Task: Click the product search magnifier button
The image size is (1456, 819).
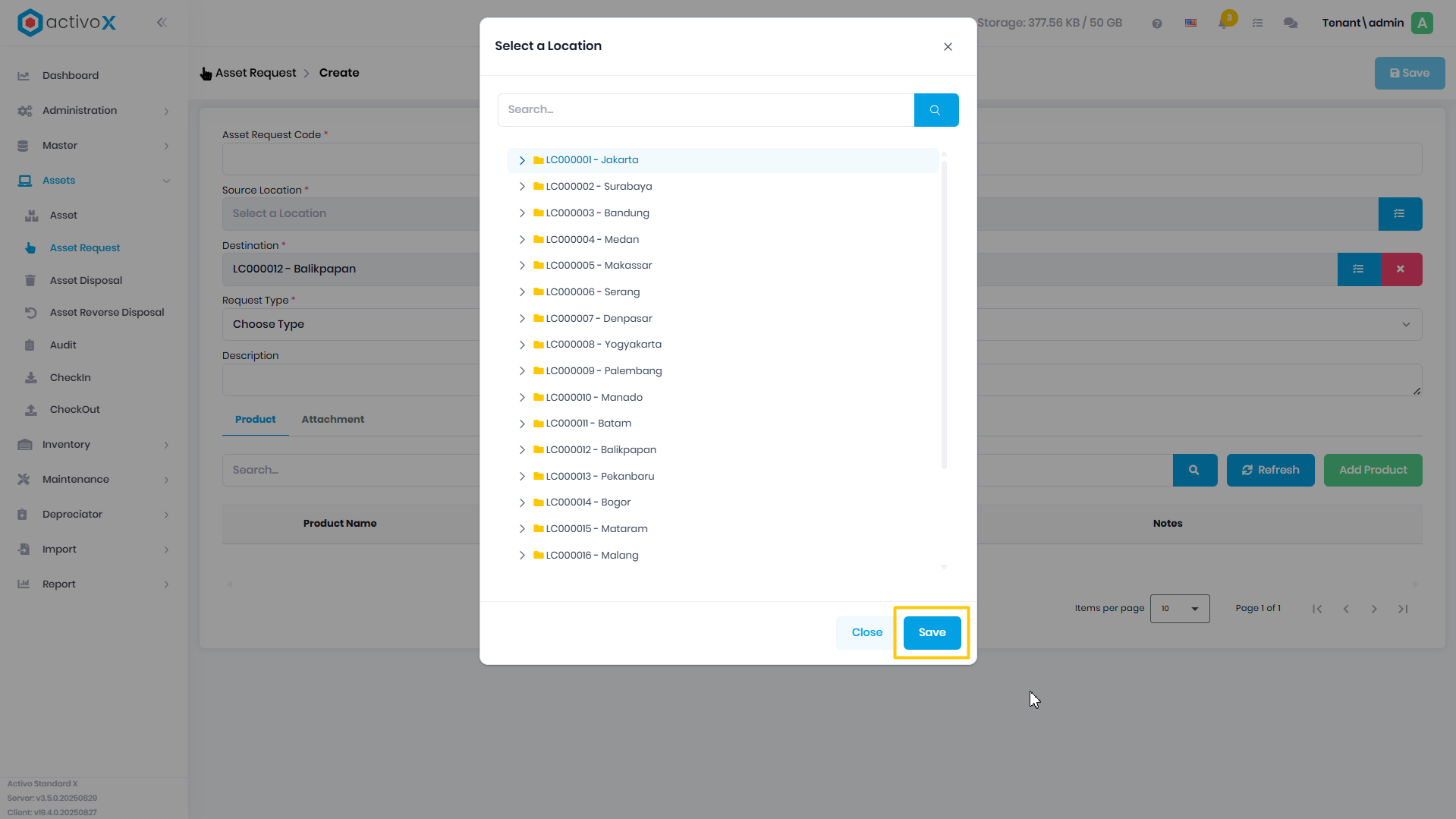Action: tap(1194, 471)
